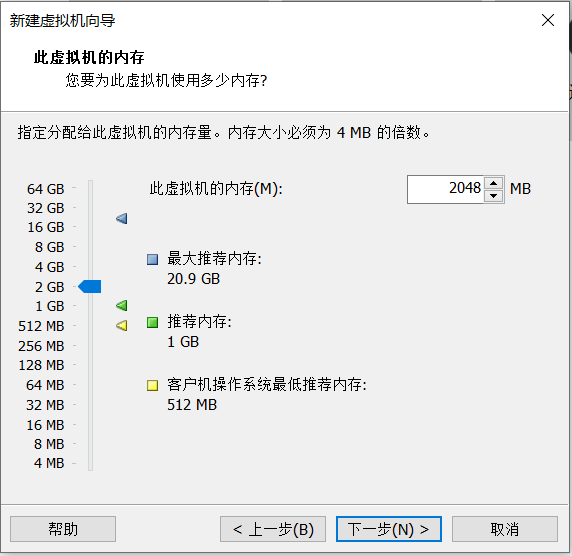Click the 8 GB scale label
This screenshot has height=556, width=572.
(50, 247)
